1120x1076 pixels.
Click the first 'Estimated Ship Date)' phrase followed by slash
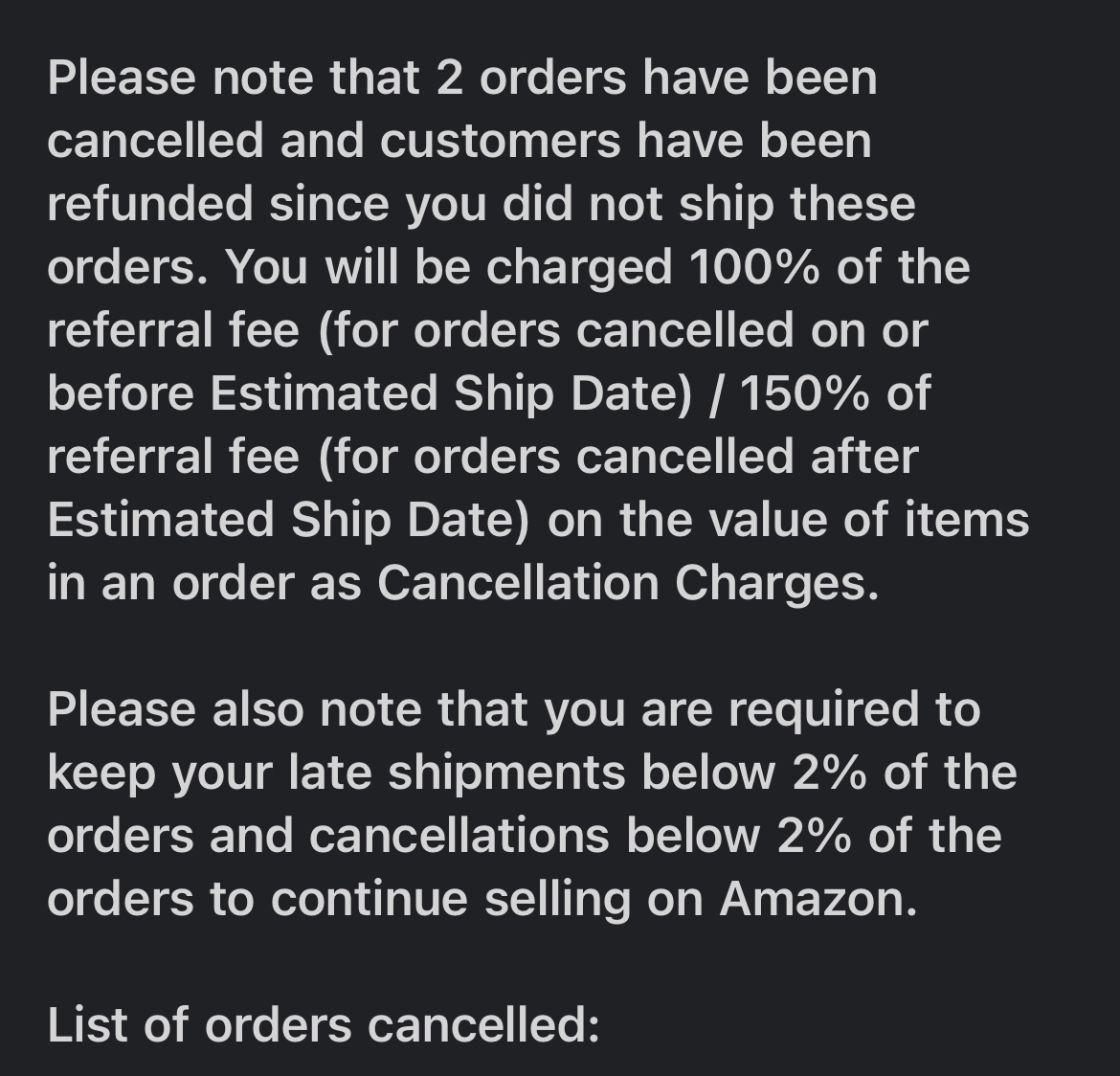[x=452, y=393]
